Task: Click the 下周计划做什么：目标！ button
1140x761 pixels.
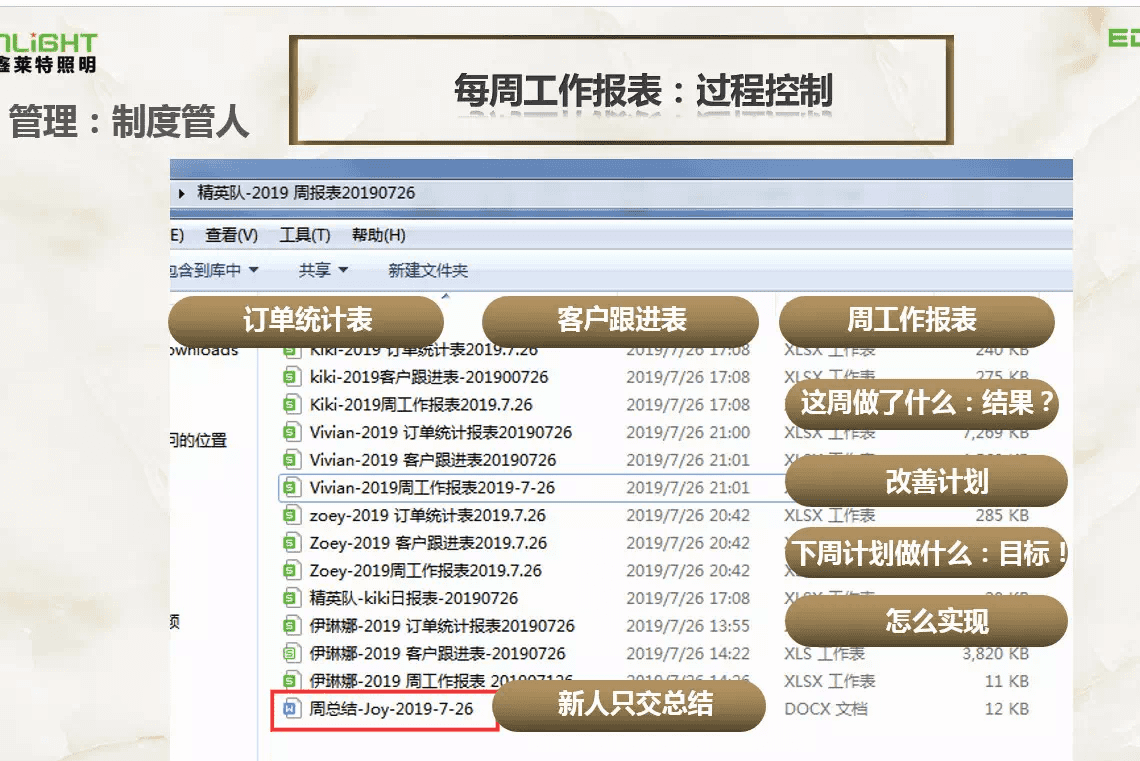Action: pos(926,553)
